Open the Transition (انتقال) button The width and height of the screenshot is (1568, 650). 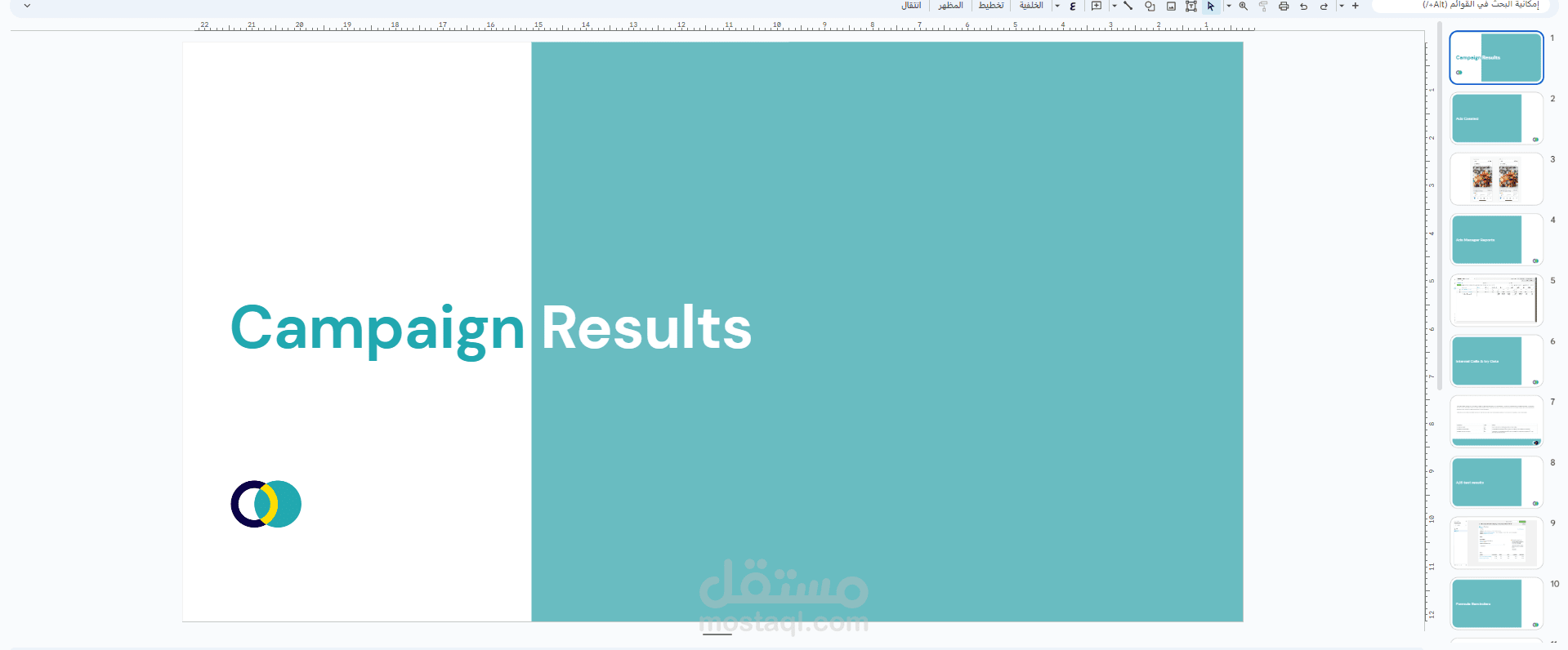[911, 6]
